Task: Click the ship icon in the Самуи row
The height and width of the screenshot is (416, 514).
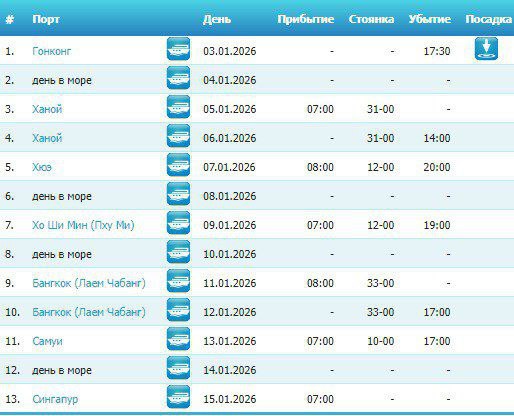Action: (178, 339)
